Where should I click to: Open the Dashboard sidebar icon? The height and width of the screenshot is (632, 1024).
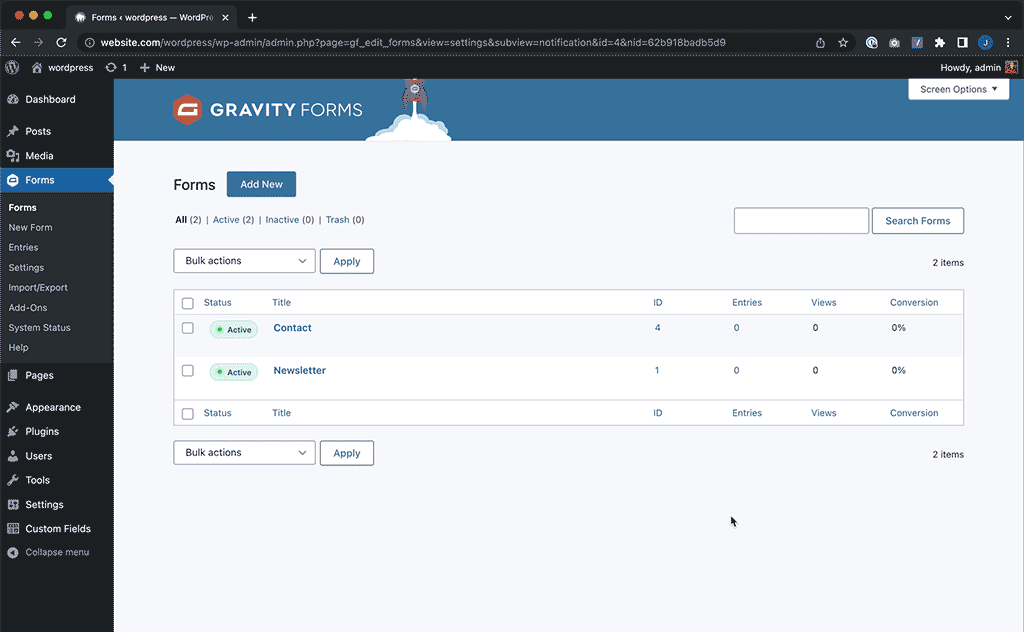click(x=12, y=99)
